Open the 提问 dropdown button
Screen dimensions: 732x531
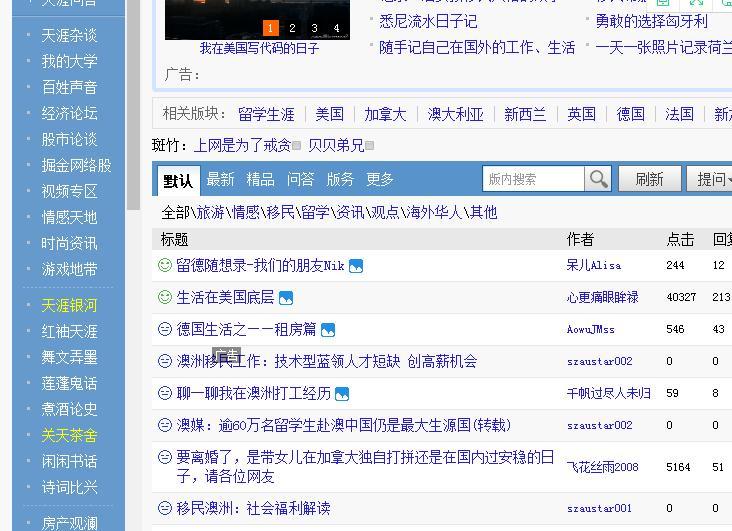pyautogui.click(x=710, y=179)
